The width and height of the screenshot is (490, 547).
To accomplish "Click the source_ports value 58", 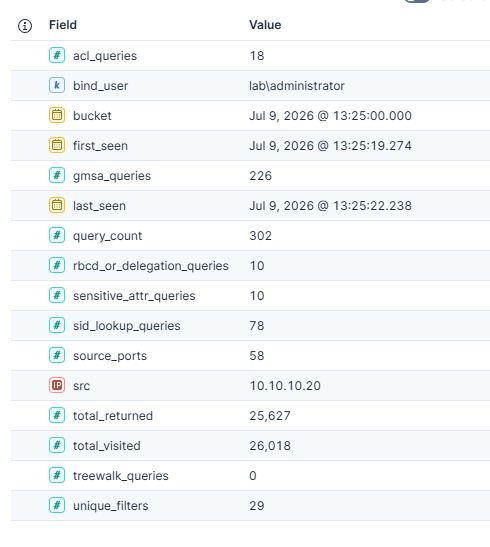I will click(257, 356).
